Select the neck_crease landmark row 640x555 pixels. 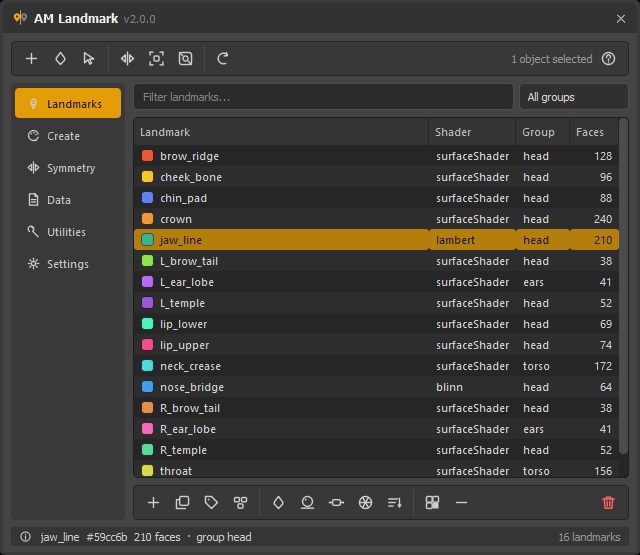[376, 366]
